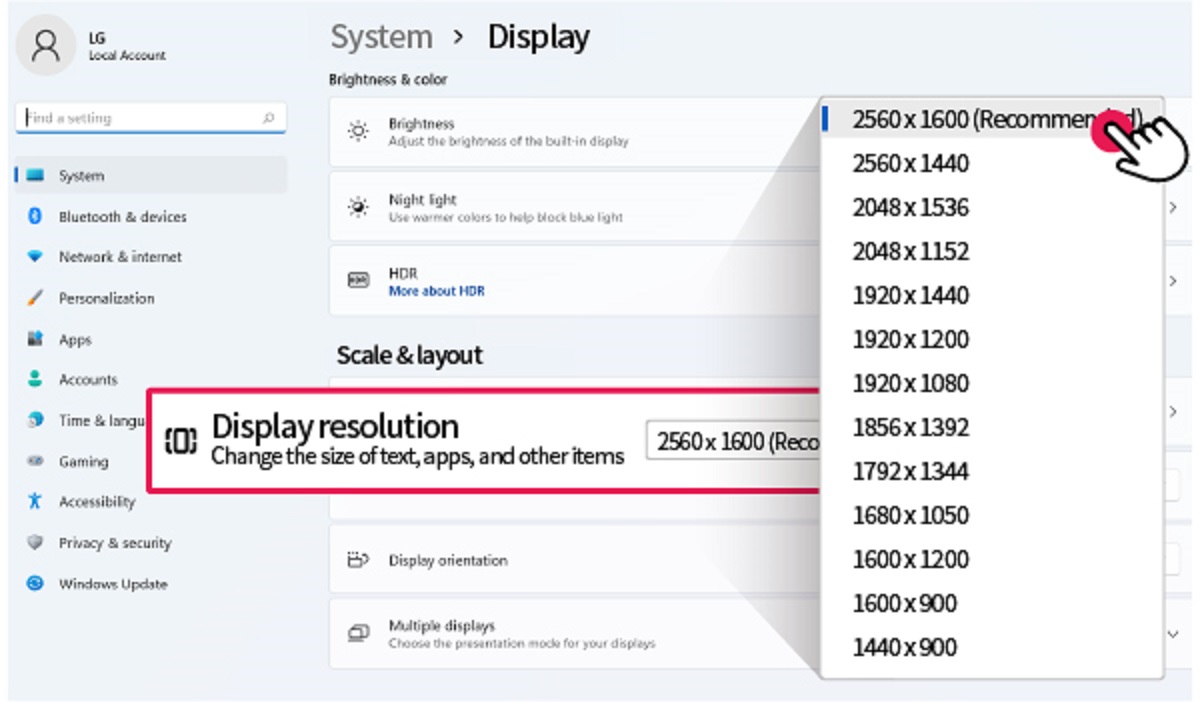Click the Multiple displays icon
This screenshot has height=702, width=1200.
(x=358, y=631)
